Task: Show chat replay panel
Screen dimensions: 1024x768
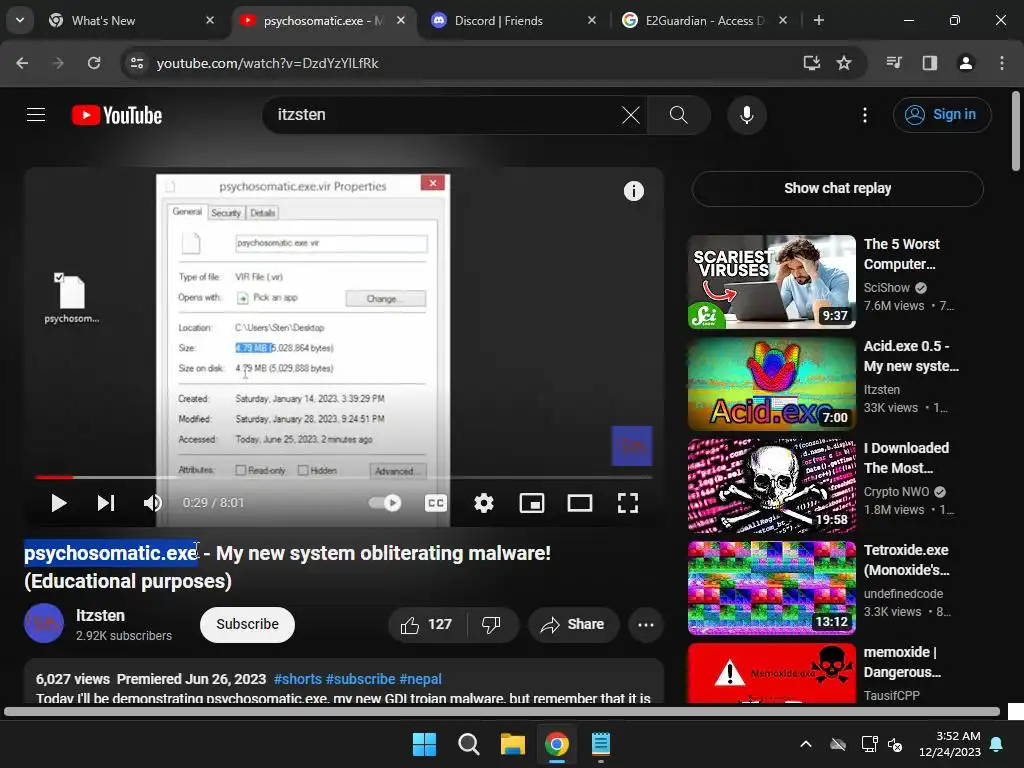Action: 837,188
